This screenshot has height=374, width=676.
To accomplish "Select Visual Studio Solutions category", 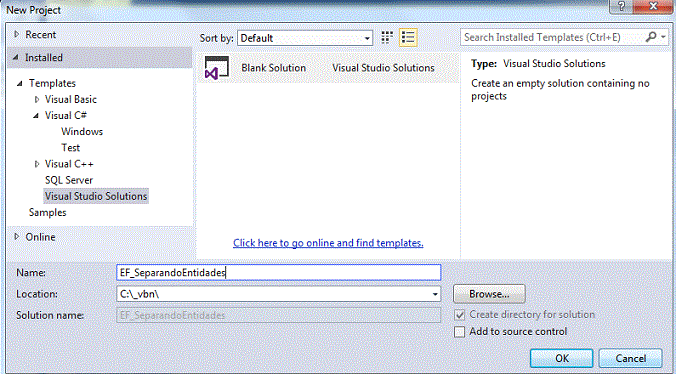I will pos(96,196).
